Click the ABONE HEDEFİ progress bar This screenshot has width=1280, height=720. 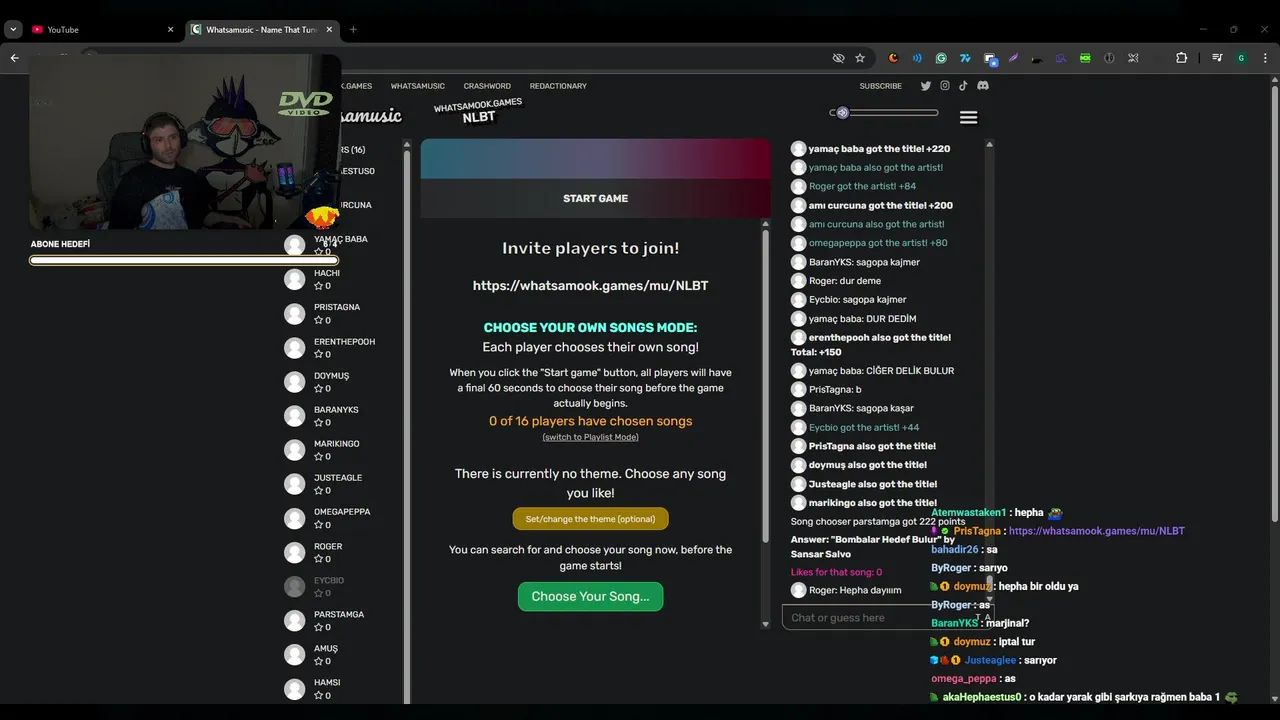click(184, 261)
